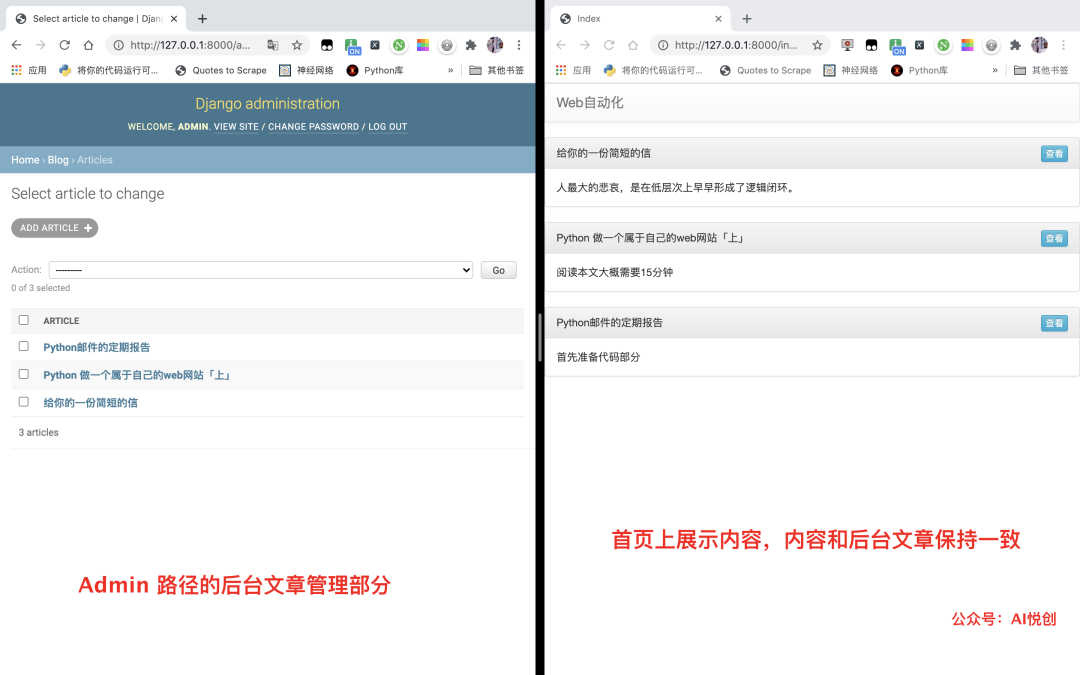Click home icon in left browser window
The height and width of the screenshot is (675, 1080).
tap(88, 45)
